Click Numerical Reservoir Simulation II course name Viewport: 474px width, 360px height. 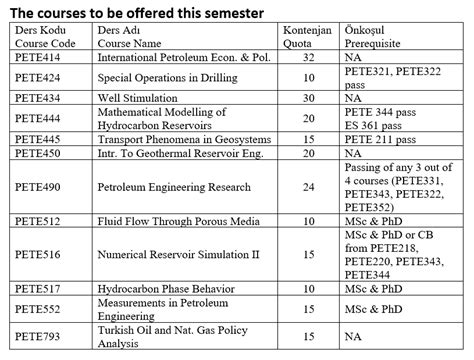pyautogui.click(x=178, y=255)
